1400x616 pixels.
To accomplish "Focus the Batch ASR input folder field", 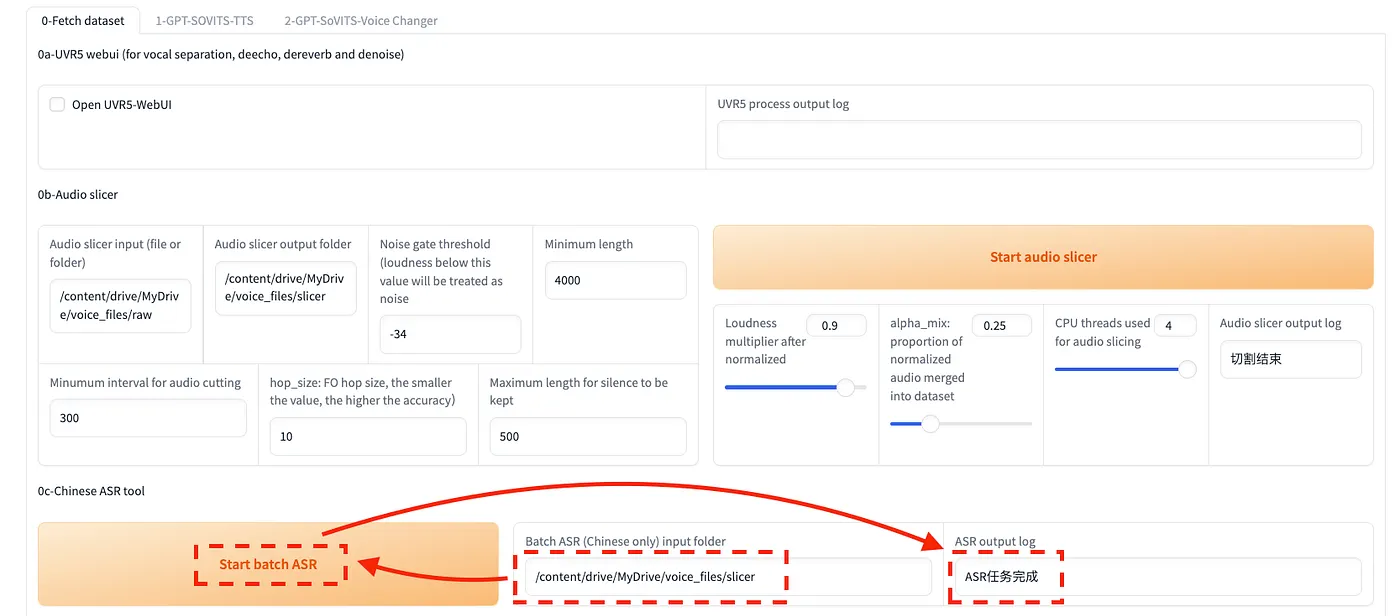I will tap(728, 577).
